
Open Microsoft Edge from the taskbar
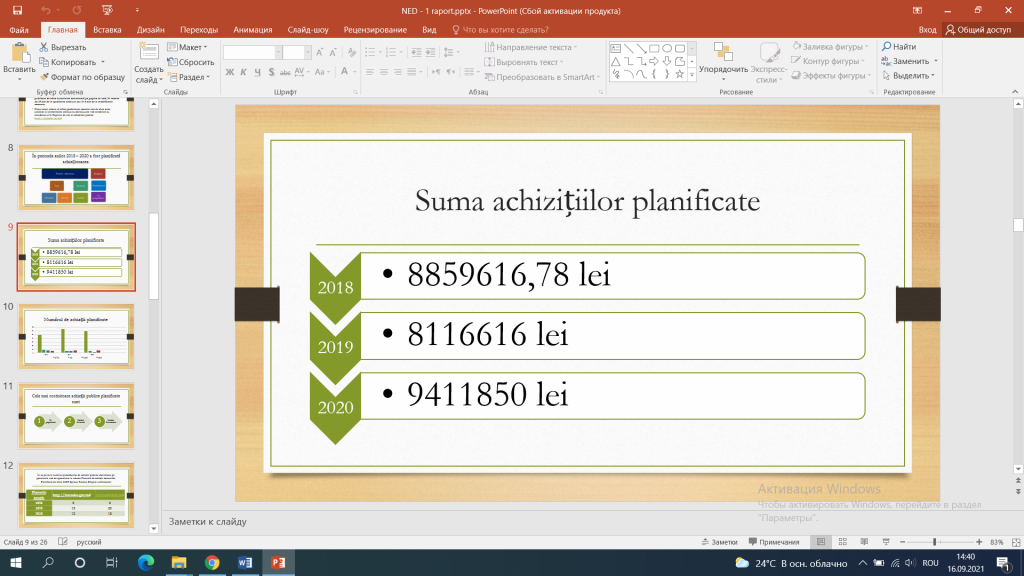click(146, 562)
